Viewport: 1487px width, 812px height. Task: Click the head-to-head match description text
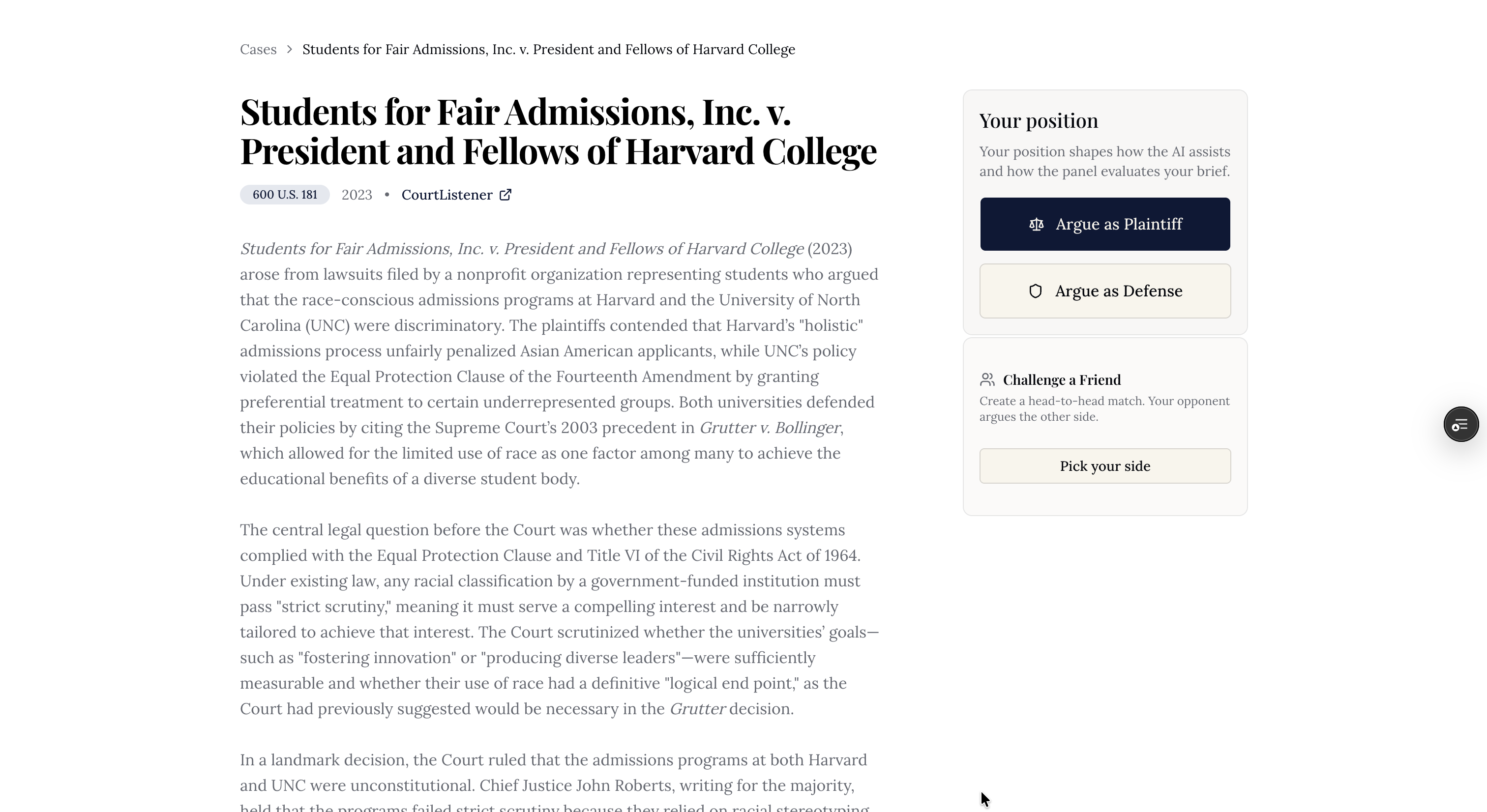pyautogui.click(x=1104, y=408)
